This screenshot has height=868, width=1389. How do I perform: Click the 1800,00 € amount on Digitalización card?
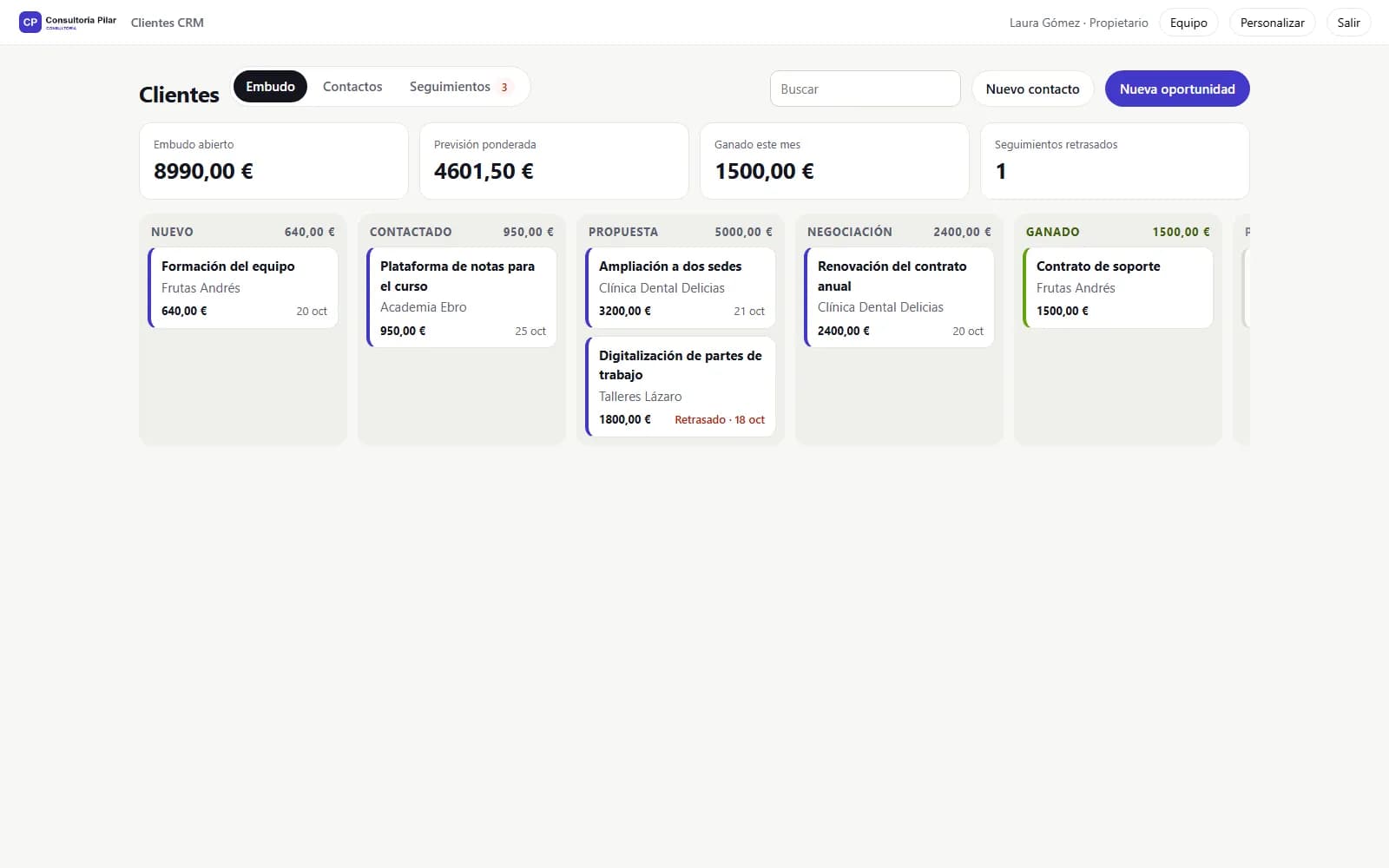click(624, 419)
